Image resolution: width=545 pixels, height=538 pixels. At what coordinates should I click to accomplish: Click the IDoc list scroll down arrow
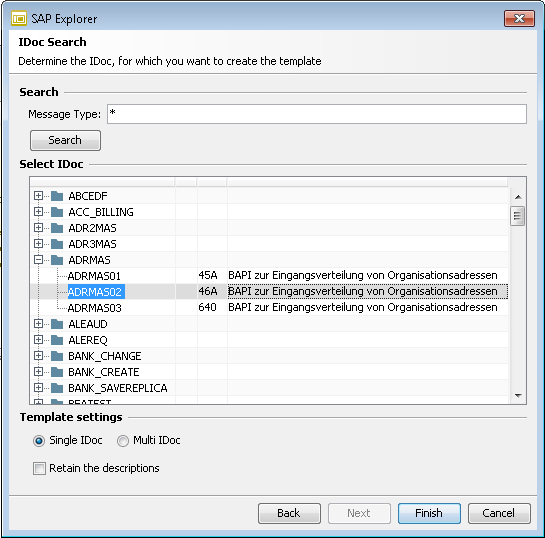point(518,396)
